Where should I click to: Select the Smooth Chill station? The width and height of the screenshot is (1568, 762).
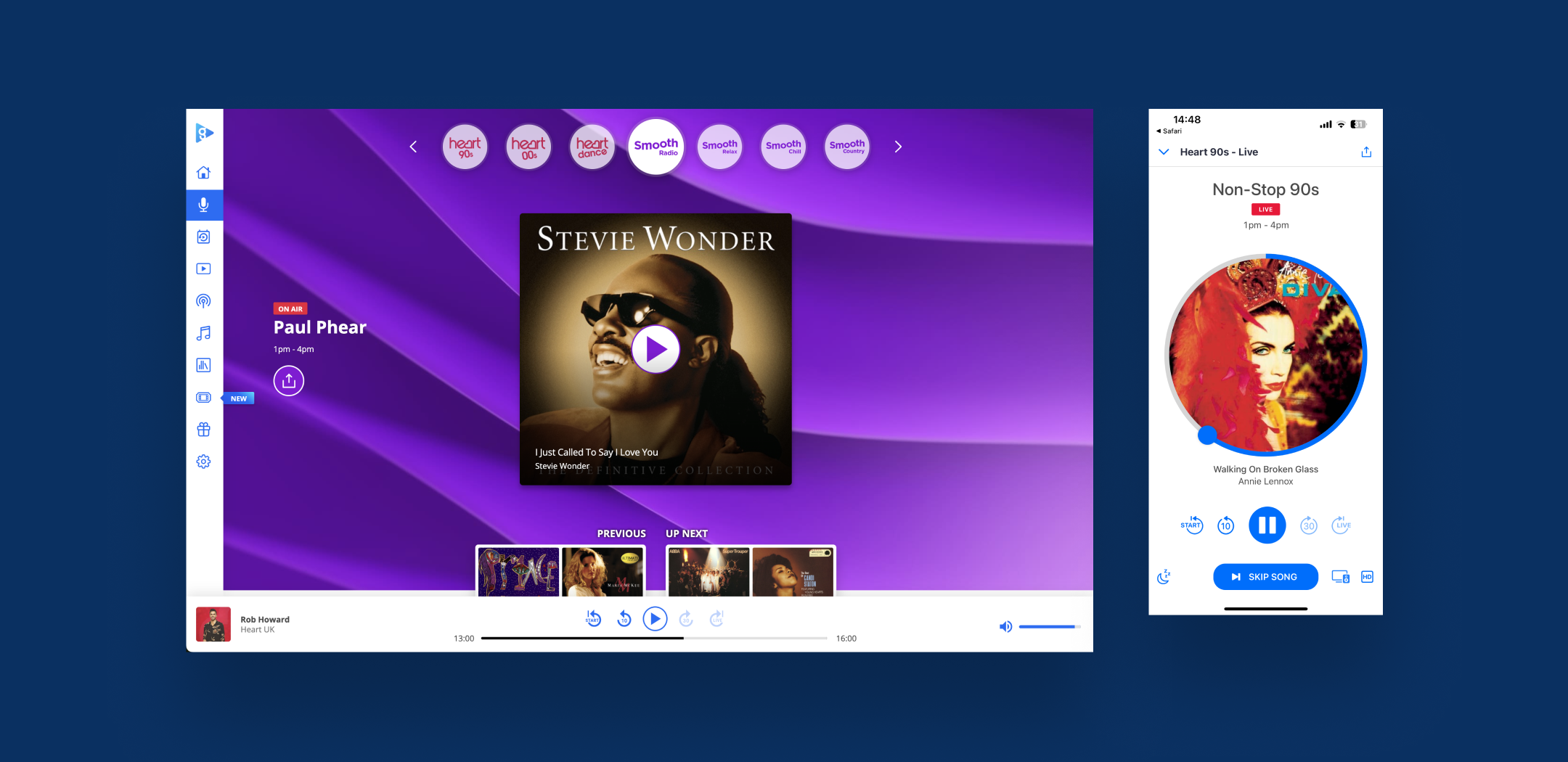(783, 147)
